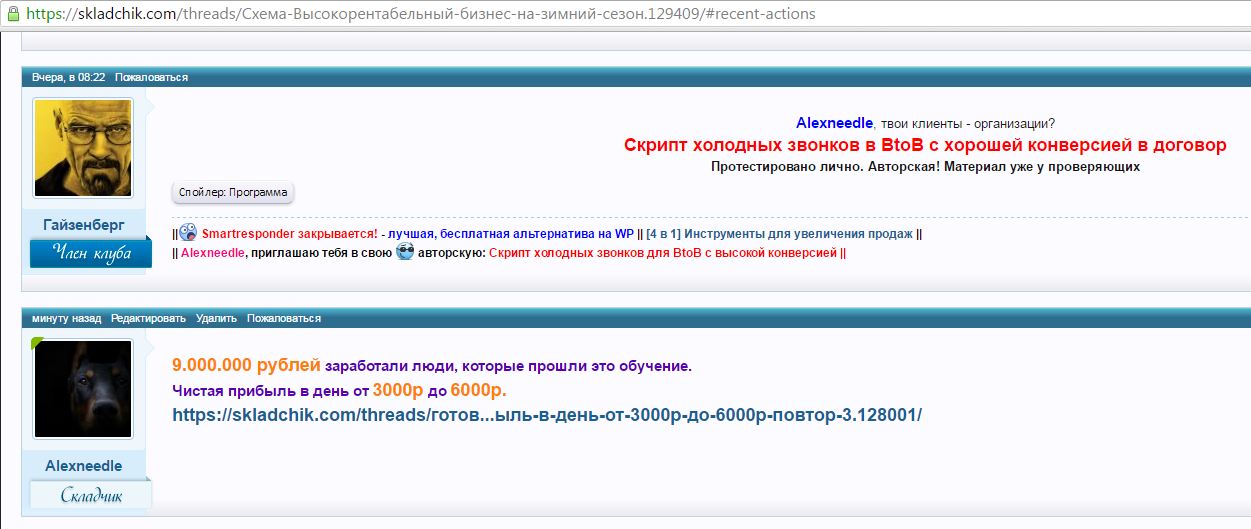
Task: Click the green padlock icon in address bar
Action: click(x=11, y=14)
